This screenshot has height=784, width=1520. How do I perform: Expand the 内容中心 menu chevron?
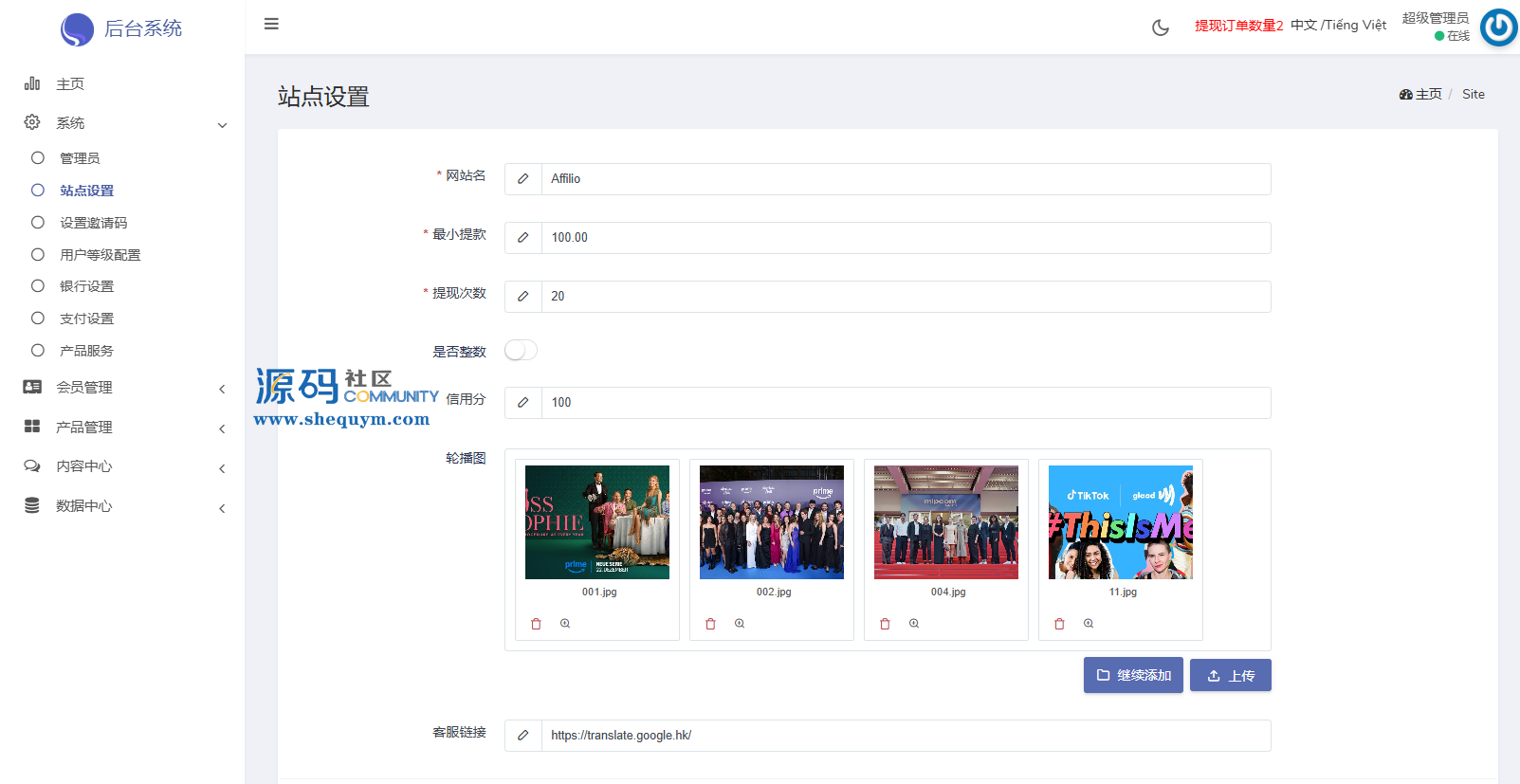tap(222, 468)
